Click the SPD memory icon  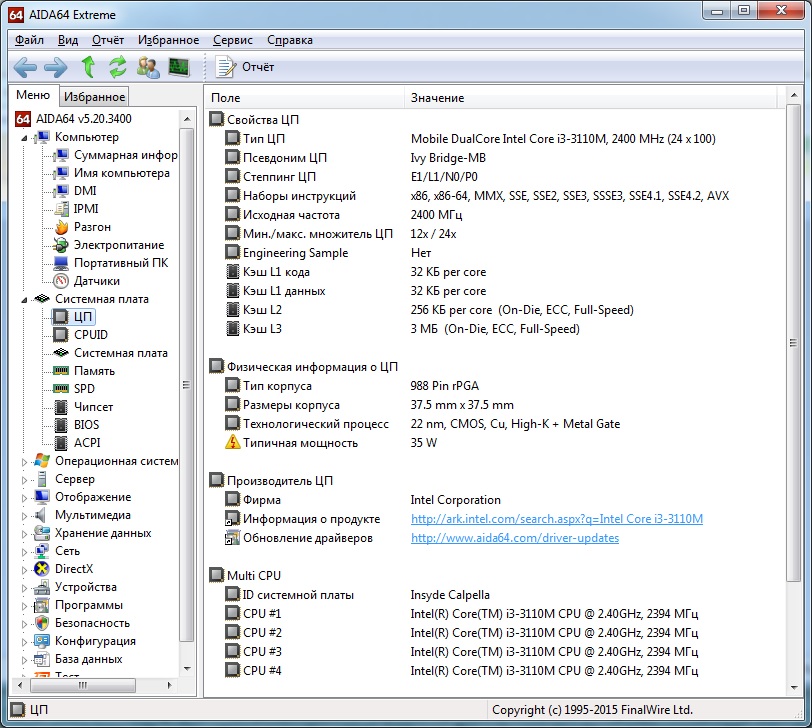tap(61, 389)
